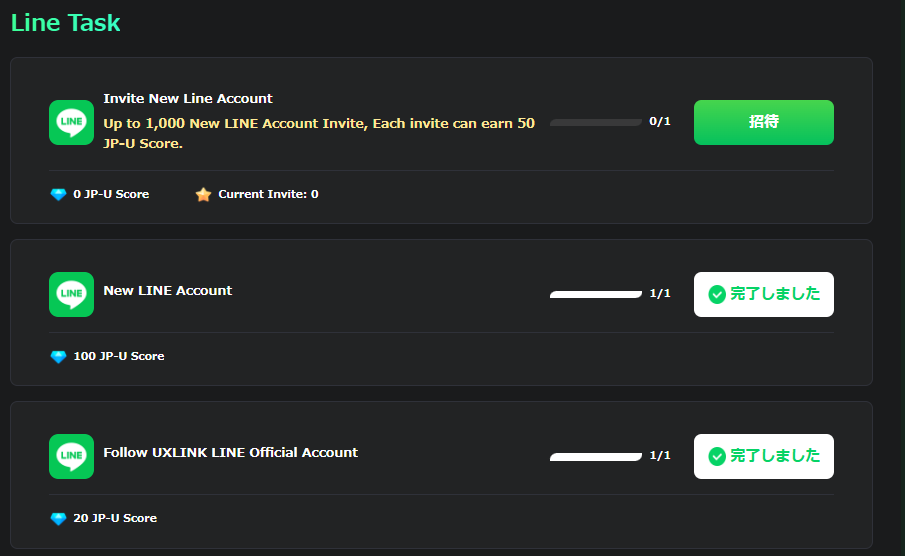Click the diamond icon next to 100 JP-U Score

tap(58, 356)
